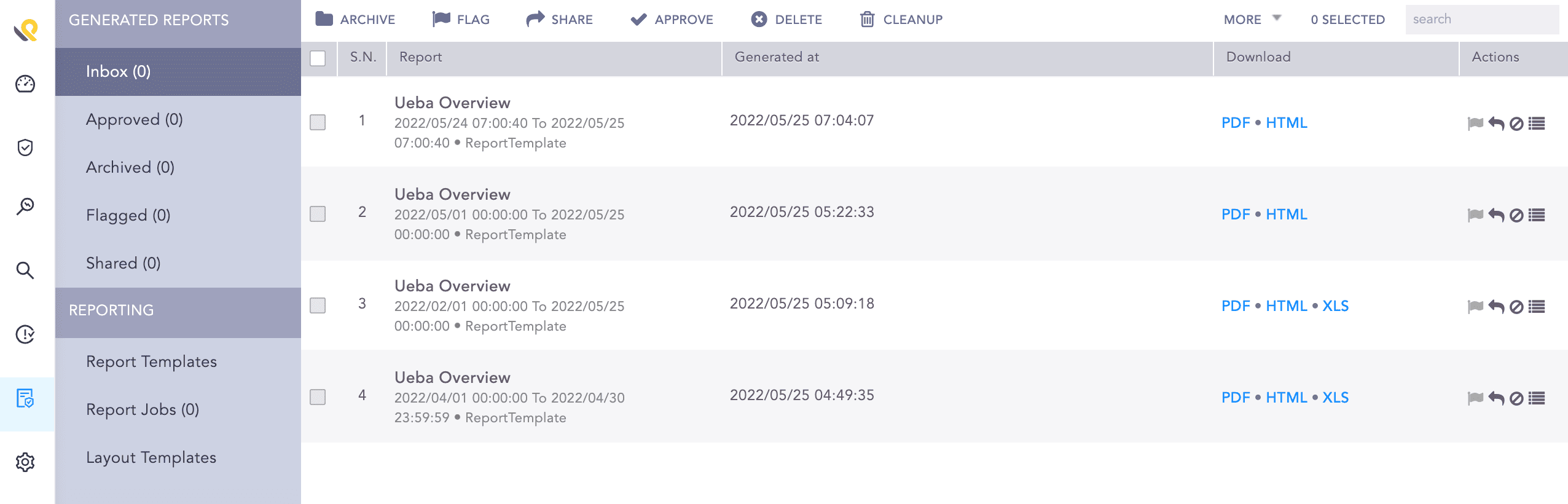Open the HTML version of report 2

1286,215
